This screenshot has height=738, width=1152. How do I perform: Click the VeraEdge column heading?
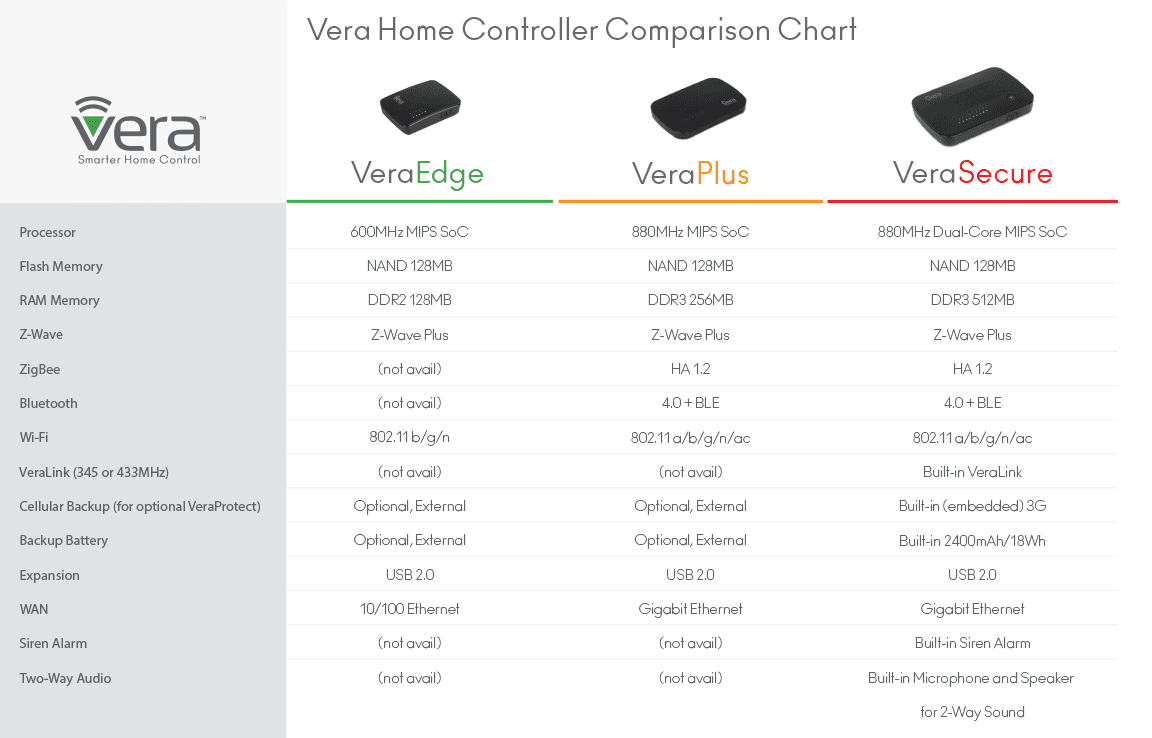pyautogui.click(x=417, y=173)
